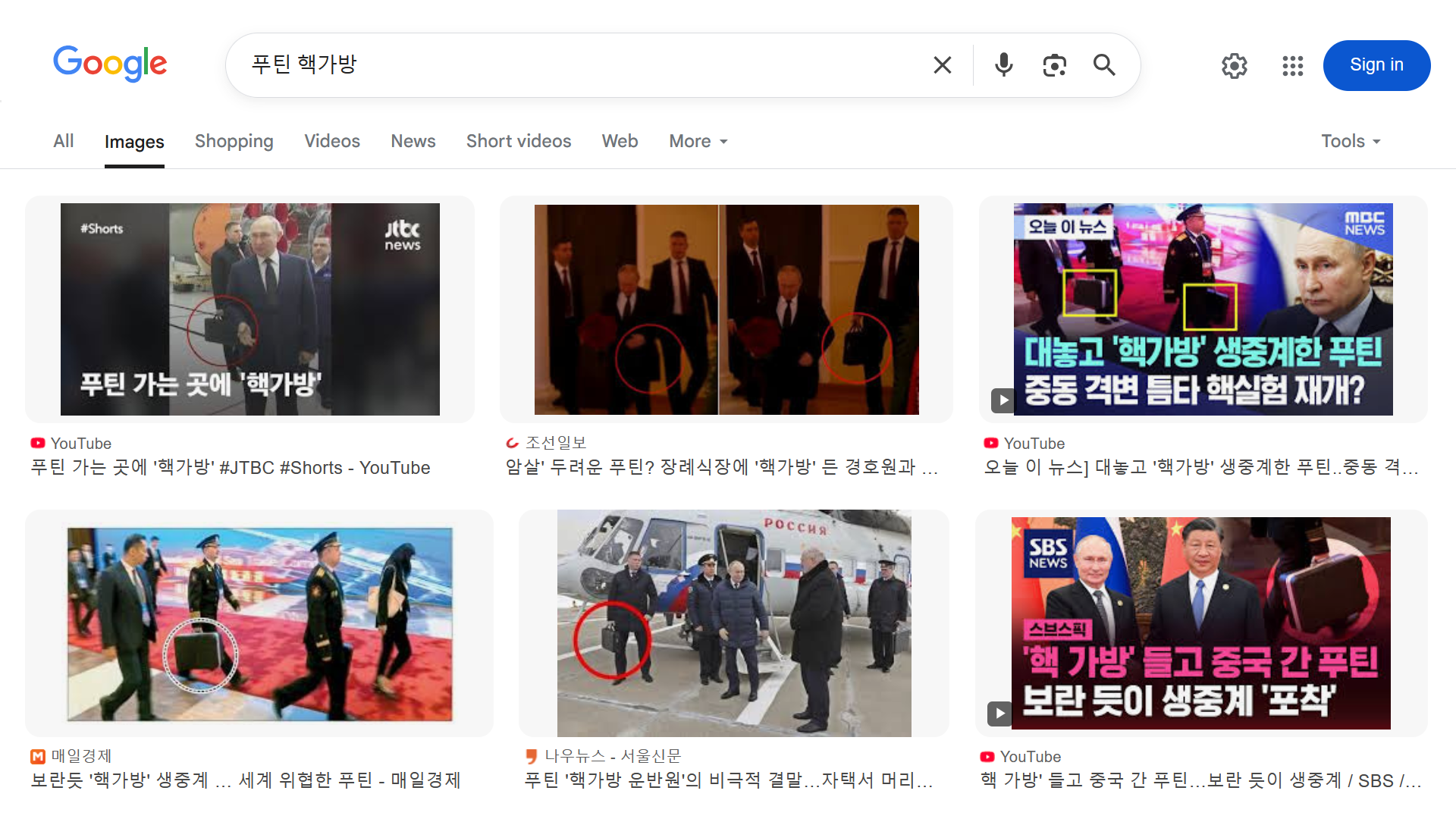Viewport: 1456px width, 819px height.
Task: Open quick settings gear icon
Action: pyautogui.click(x=1234, y=66)
